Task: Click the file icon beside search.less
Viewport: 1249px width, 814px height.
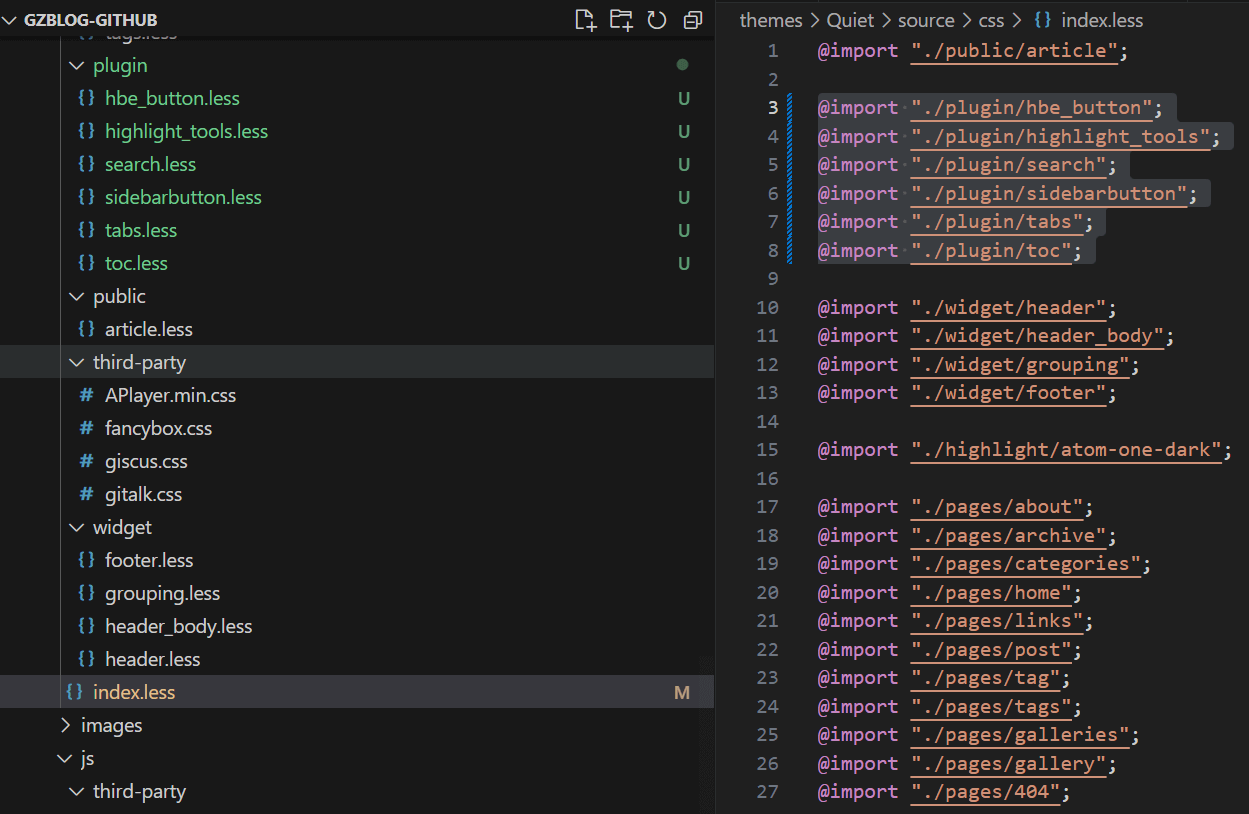Action: pyautogui.click(x=87, y=164)
